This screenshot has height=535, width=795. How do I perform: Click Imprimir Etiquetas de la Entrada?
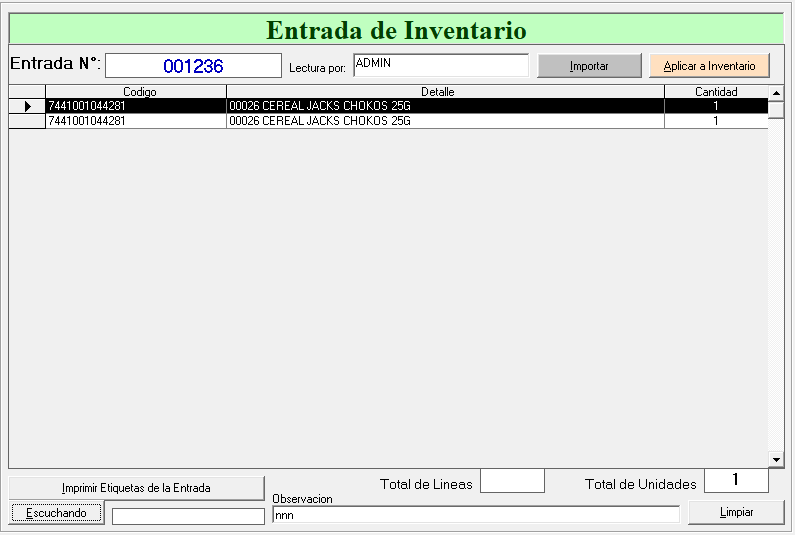(x=136, y=488)
